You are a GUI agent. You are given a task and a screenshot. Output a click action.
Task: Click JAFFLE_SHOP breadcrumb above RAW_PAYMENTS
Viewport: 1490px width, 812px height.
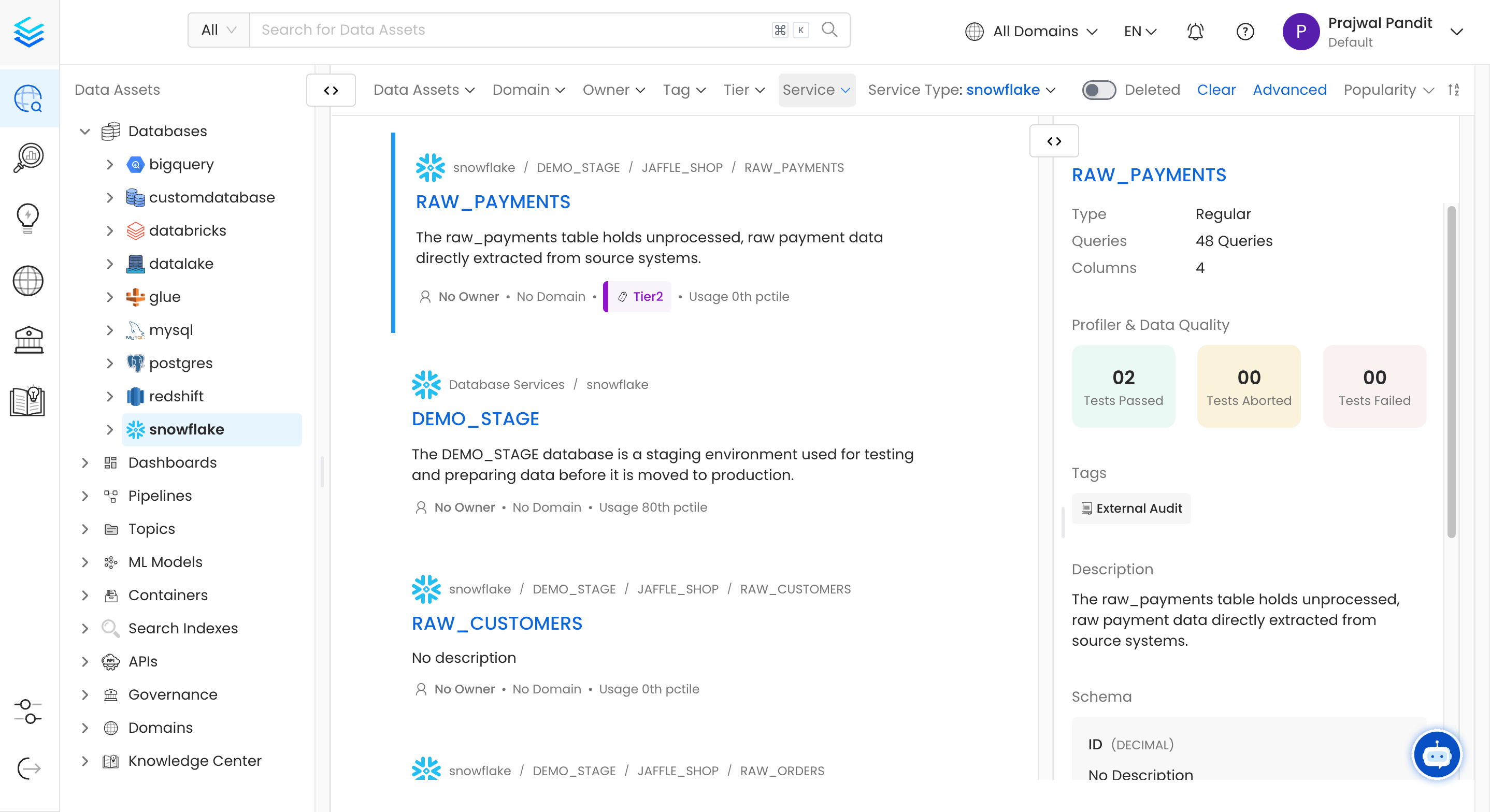click(x=681, y=168)
